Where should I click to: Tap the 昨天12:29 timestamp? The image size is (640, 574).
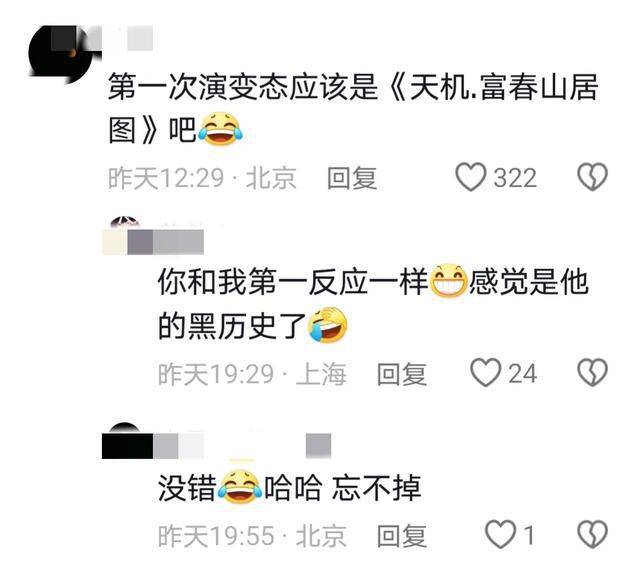point(166,178)
